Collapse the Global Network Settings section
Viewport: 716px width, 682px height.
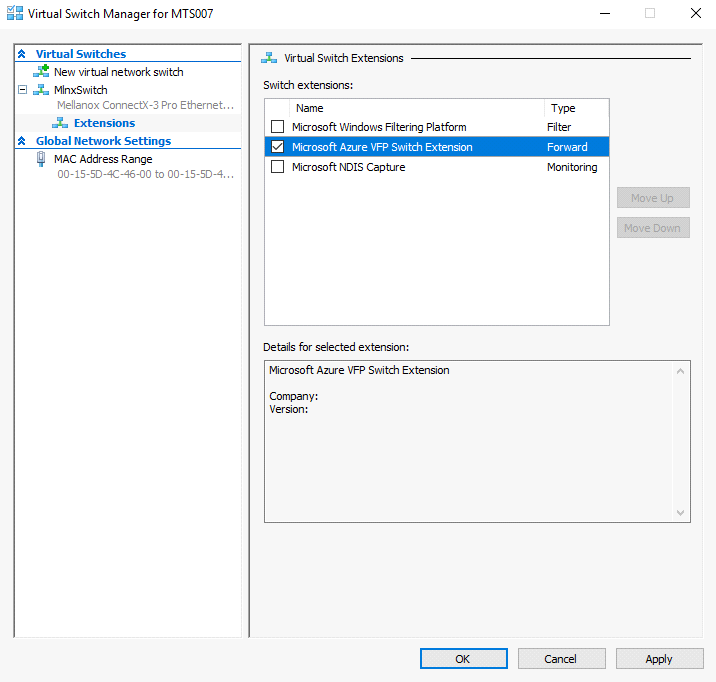[22, 141]
